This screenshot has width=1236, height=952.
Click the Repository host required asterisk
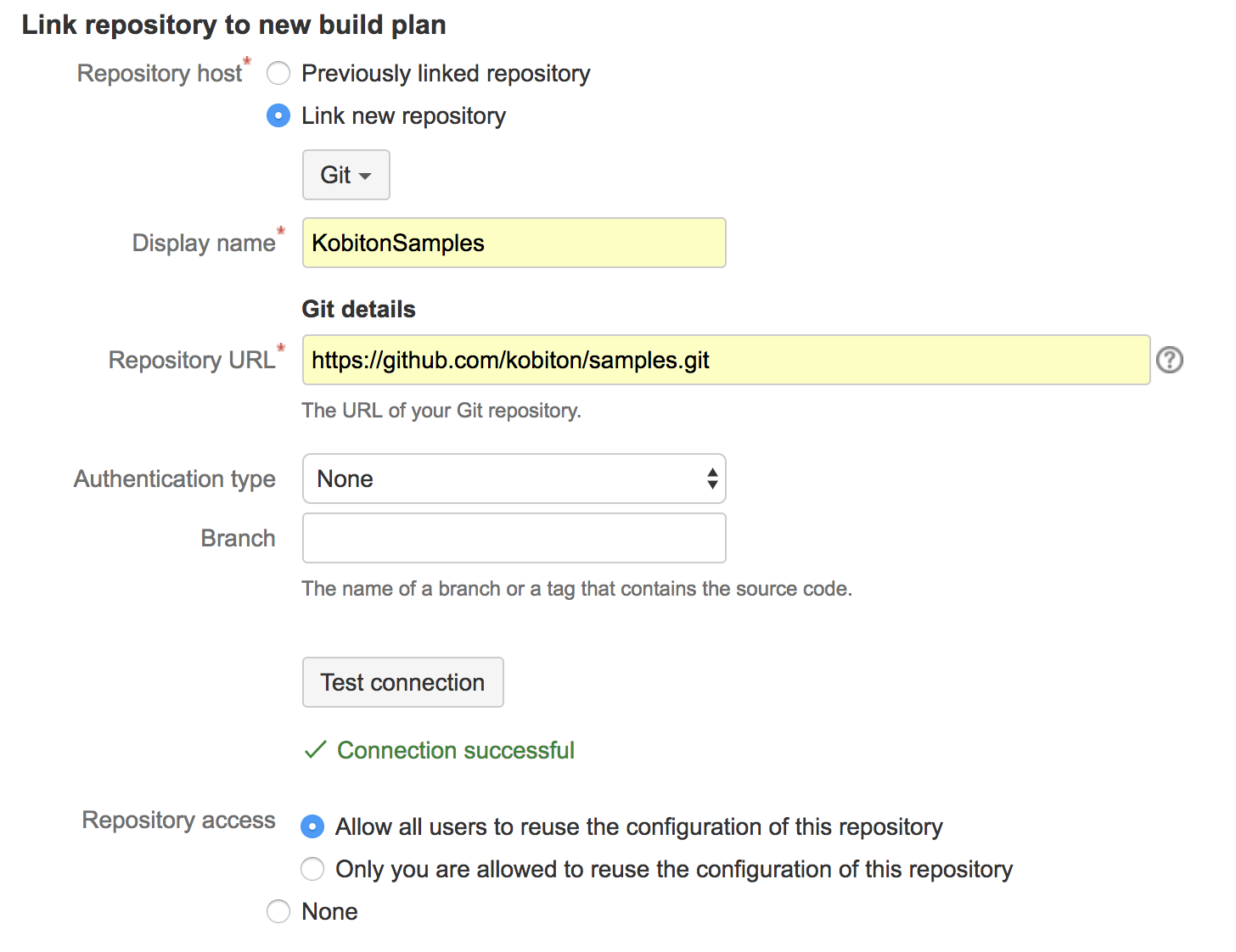click(x=247, y=62)
